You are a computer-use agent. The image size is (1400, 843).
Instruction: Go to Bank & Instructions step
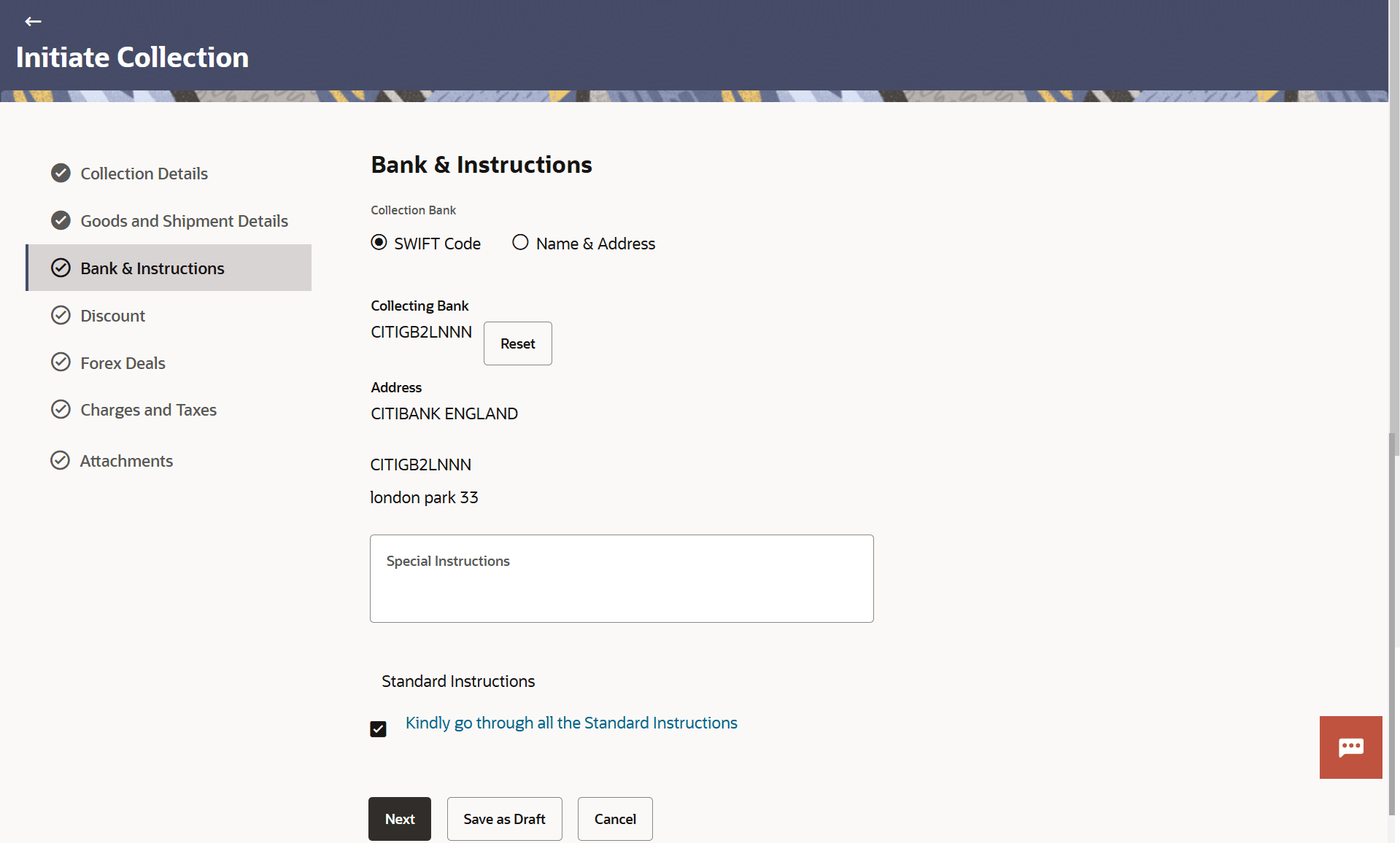click(x=152, y=268)
